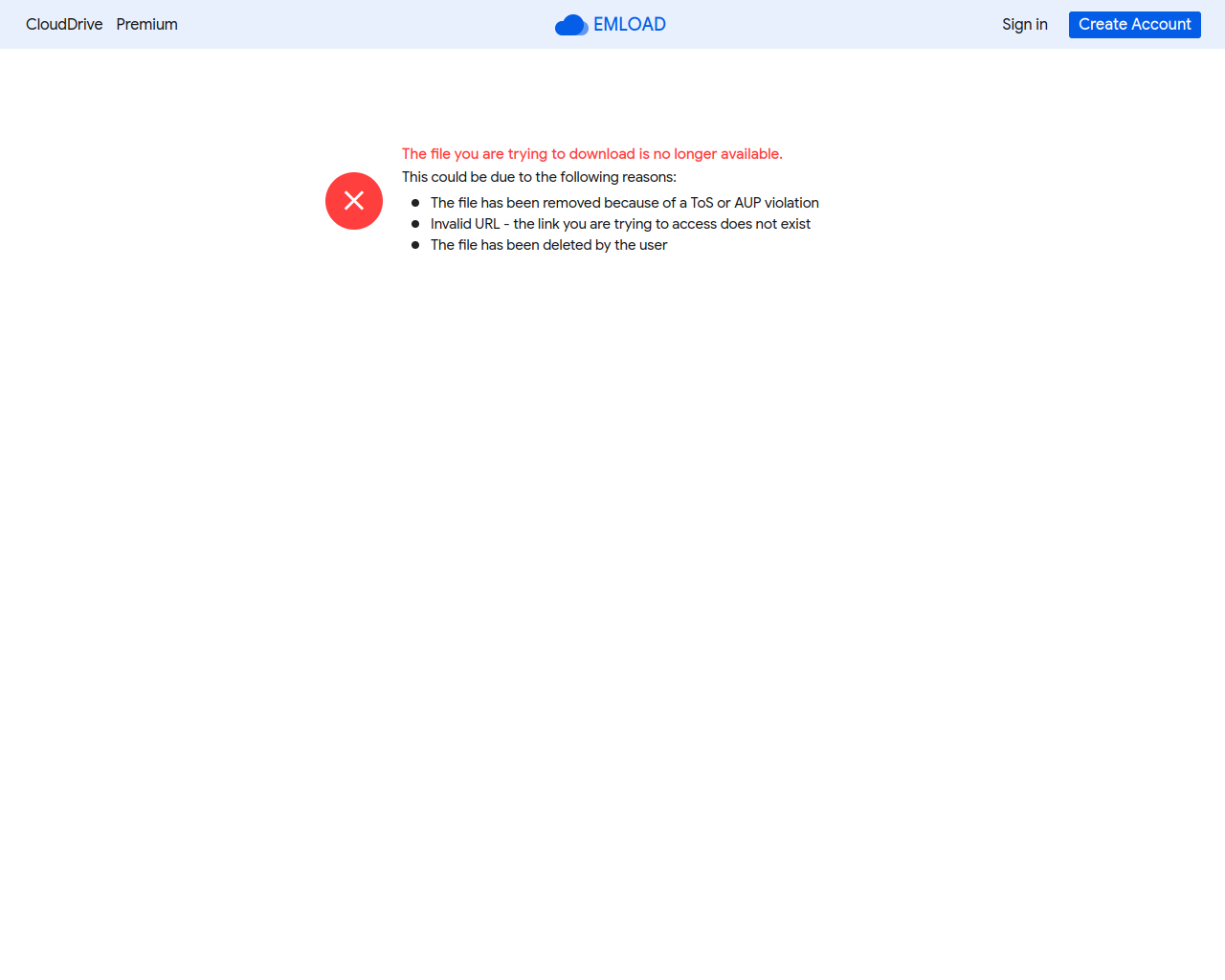This screenshot has width=1225, height=980.
Task: Click the red 'no longer available' message
Action: 592,154
